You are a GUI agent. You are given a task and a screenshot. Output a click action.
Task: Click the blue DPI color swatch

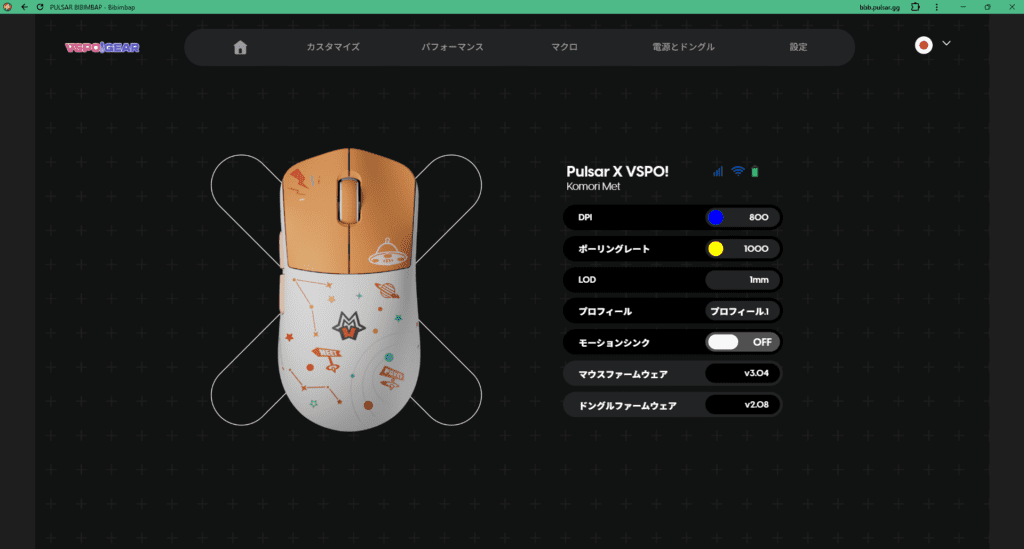pos(715,217)
